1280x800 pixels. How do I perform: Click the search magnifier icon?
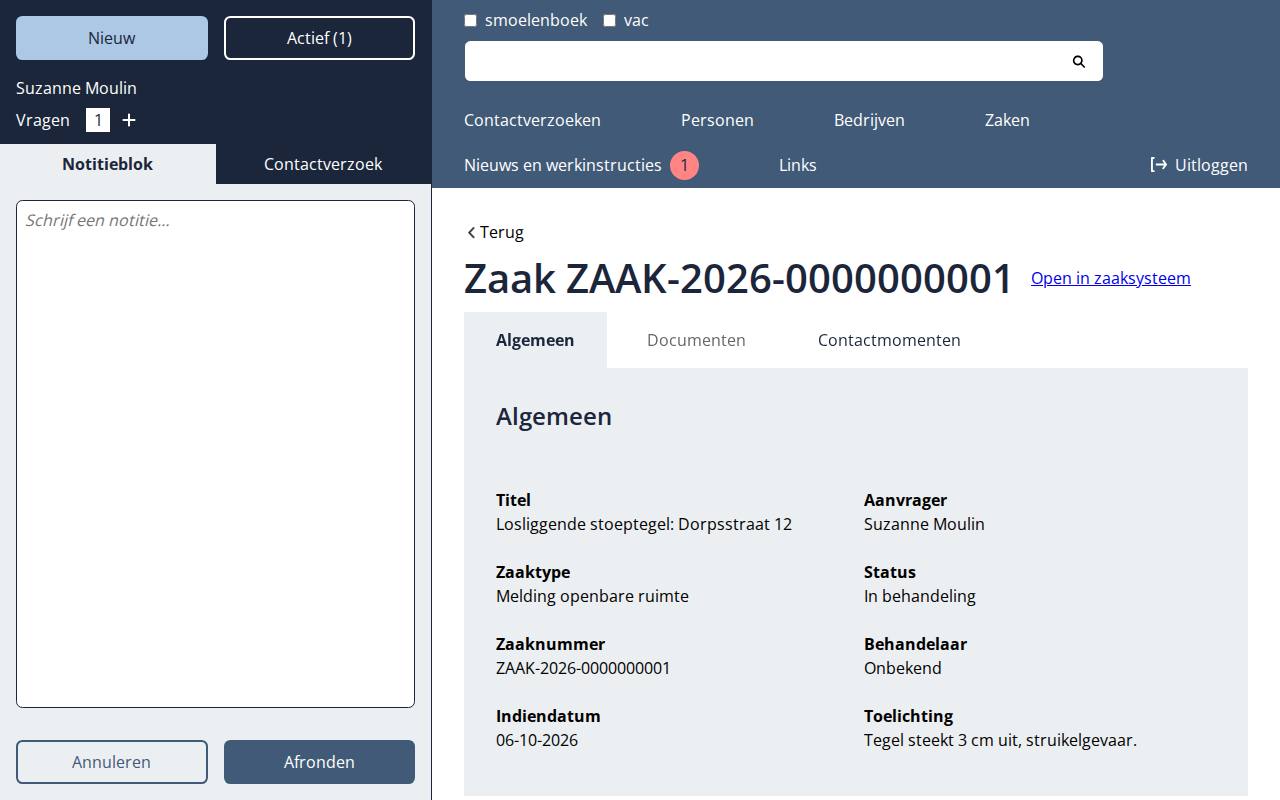[1078, 61]
